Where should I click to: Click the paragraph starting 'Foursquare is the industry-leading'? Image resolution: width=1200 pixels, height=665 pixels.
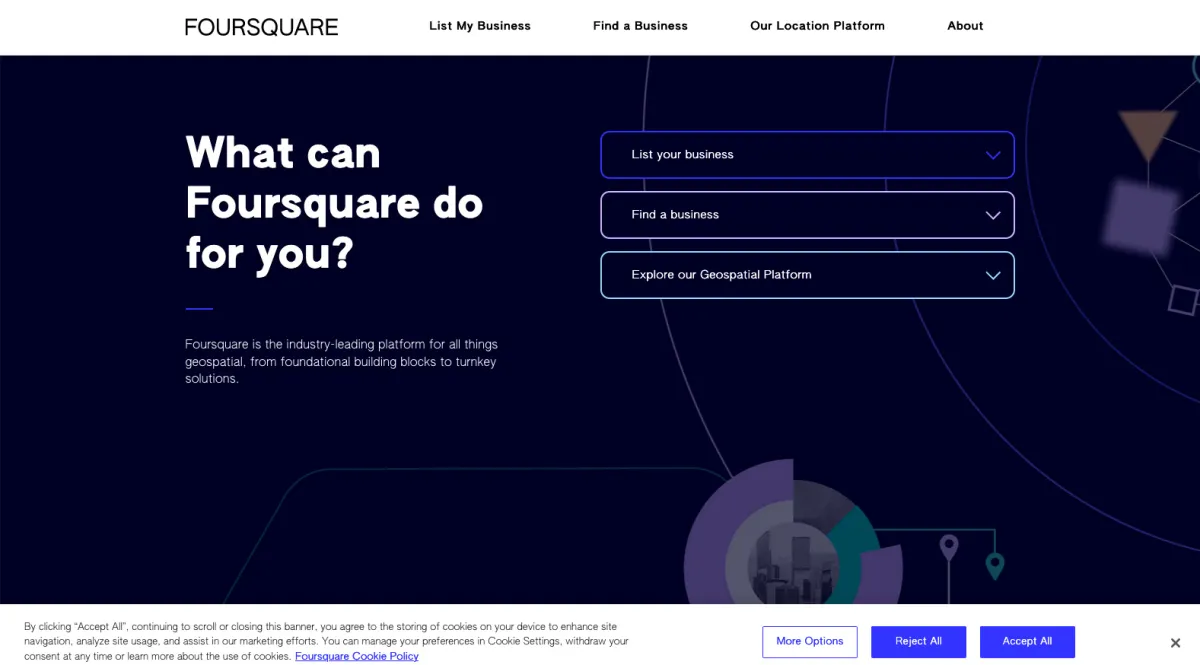click(x=341, y=362)
